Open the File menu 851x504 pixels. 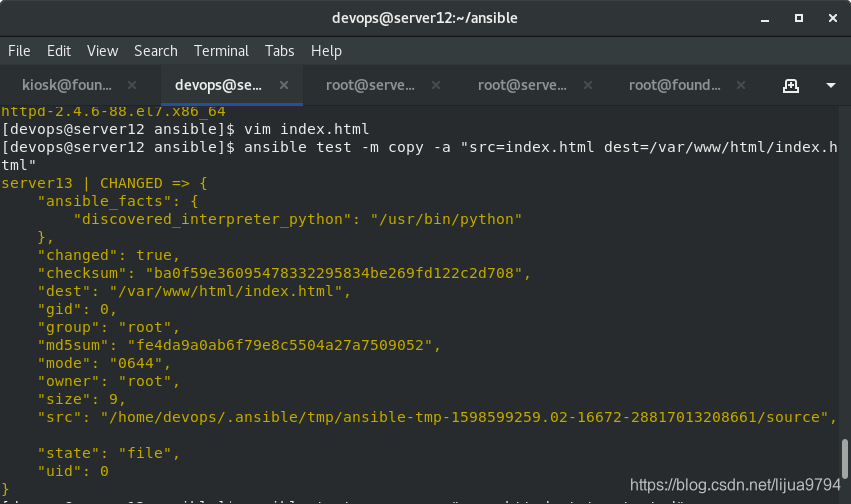pyautogui.click(x=19, y=51)
